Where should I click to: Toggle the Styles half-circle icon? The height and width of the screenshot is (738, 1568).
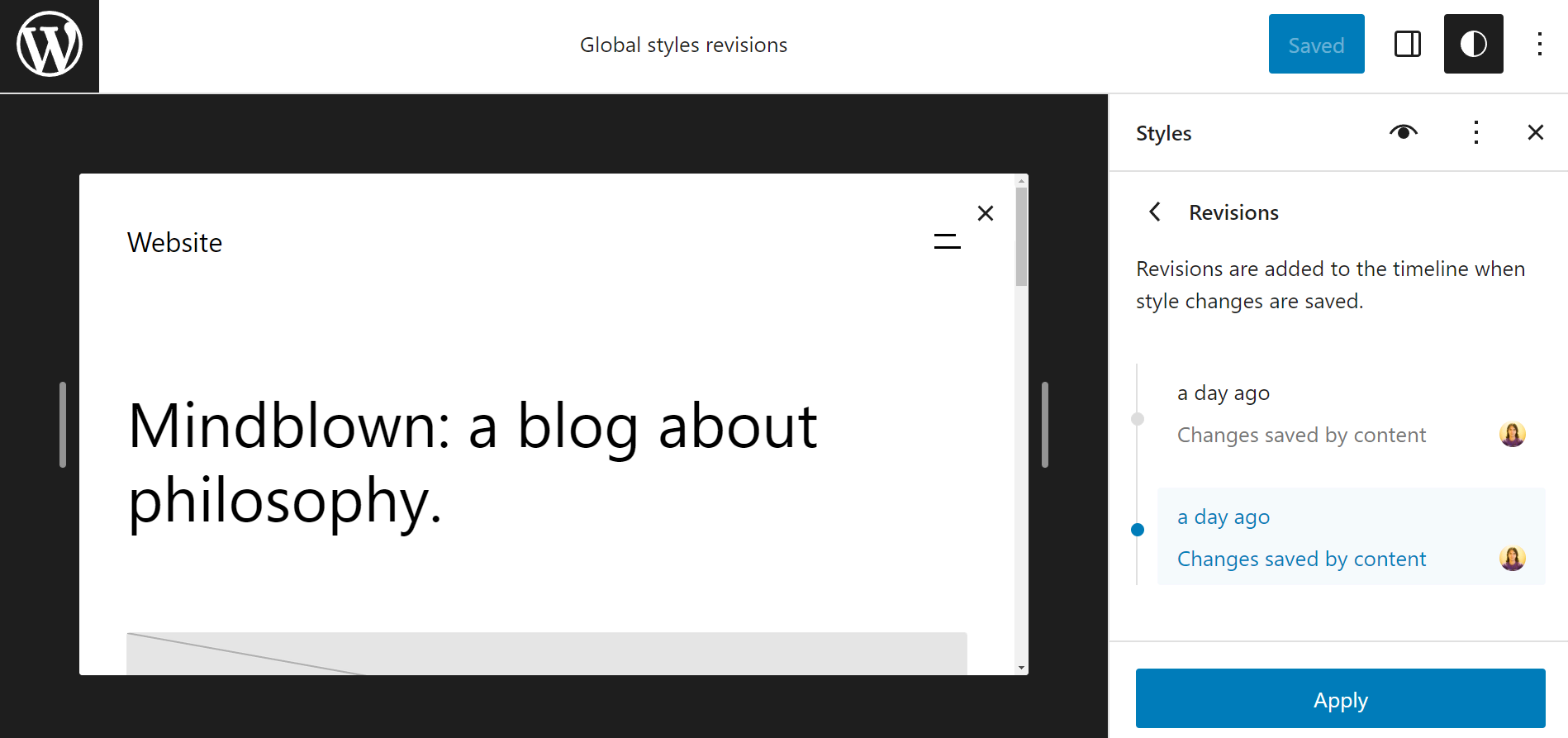click(1473, 45)
